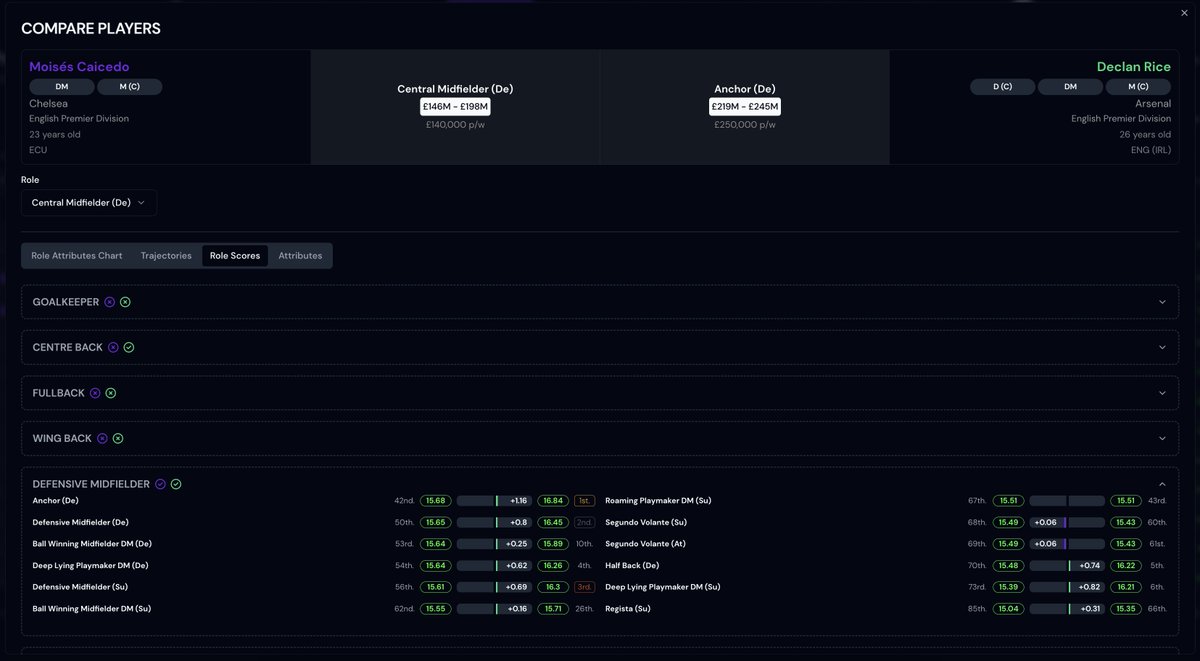Click the £146M - £198M value badge
Viewport: 1200px width, 661px height.
(x=455, y=106)
